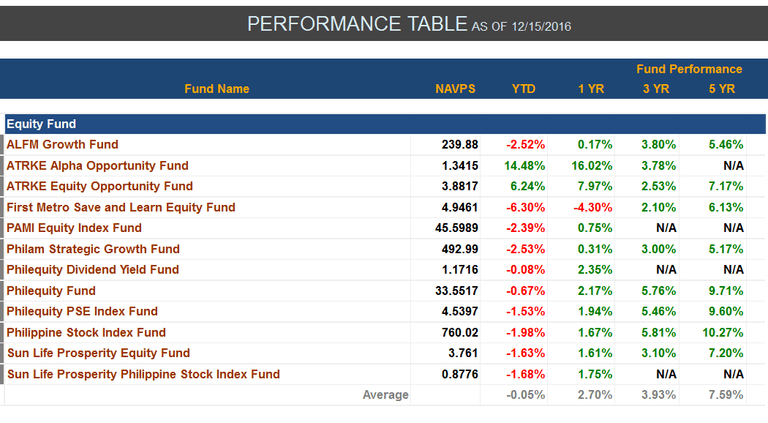This screenshot has height=423, width=768.
Task: Click the 5 YR column header
Action: (x=722, y=89)
